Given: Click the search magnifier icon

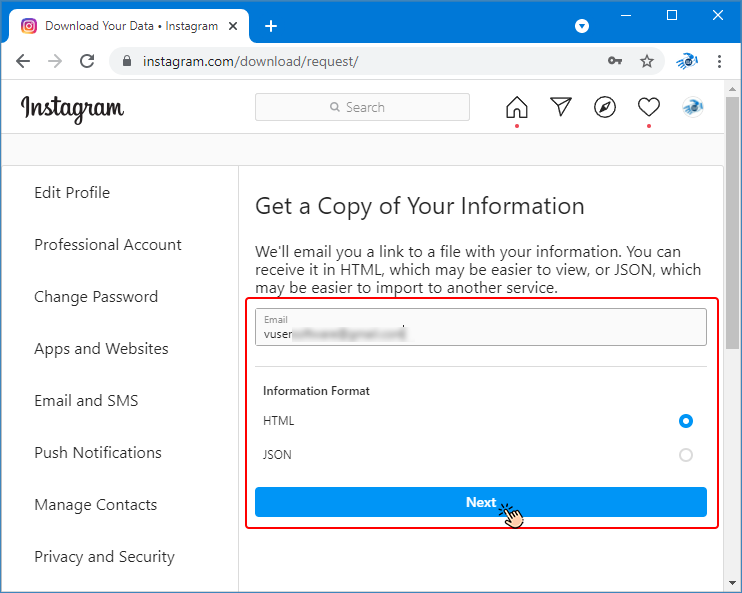Looking at the screenshot, I should point(335,107).
